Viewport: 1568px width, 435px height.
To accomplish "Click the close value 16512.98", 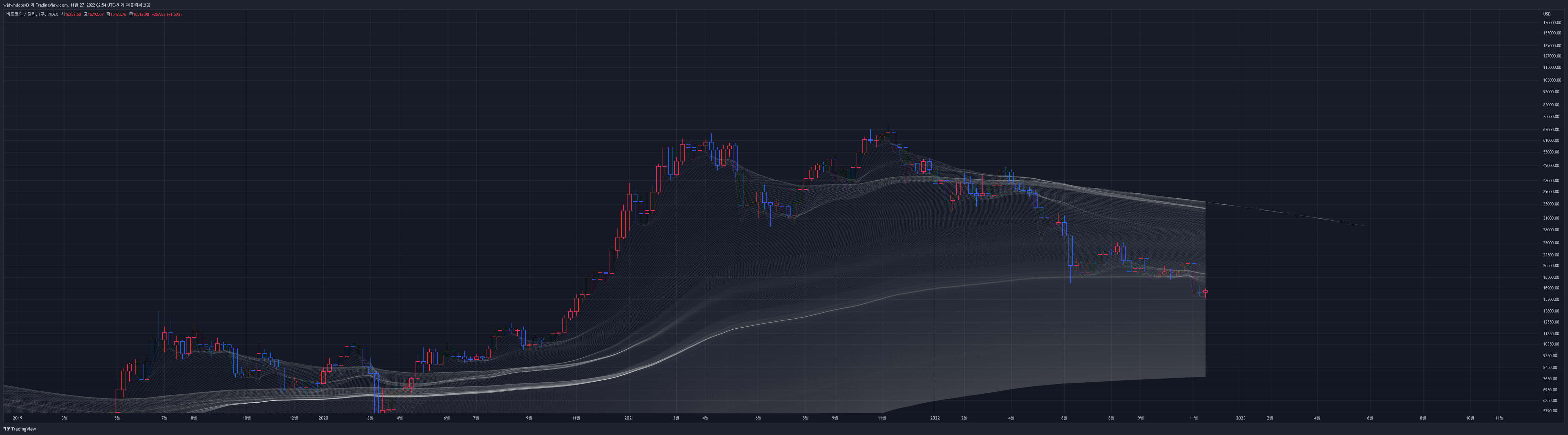I will (x=141, y=14).
